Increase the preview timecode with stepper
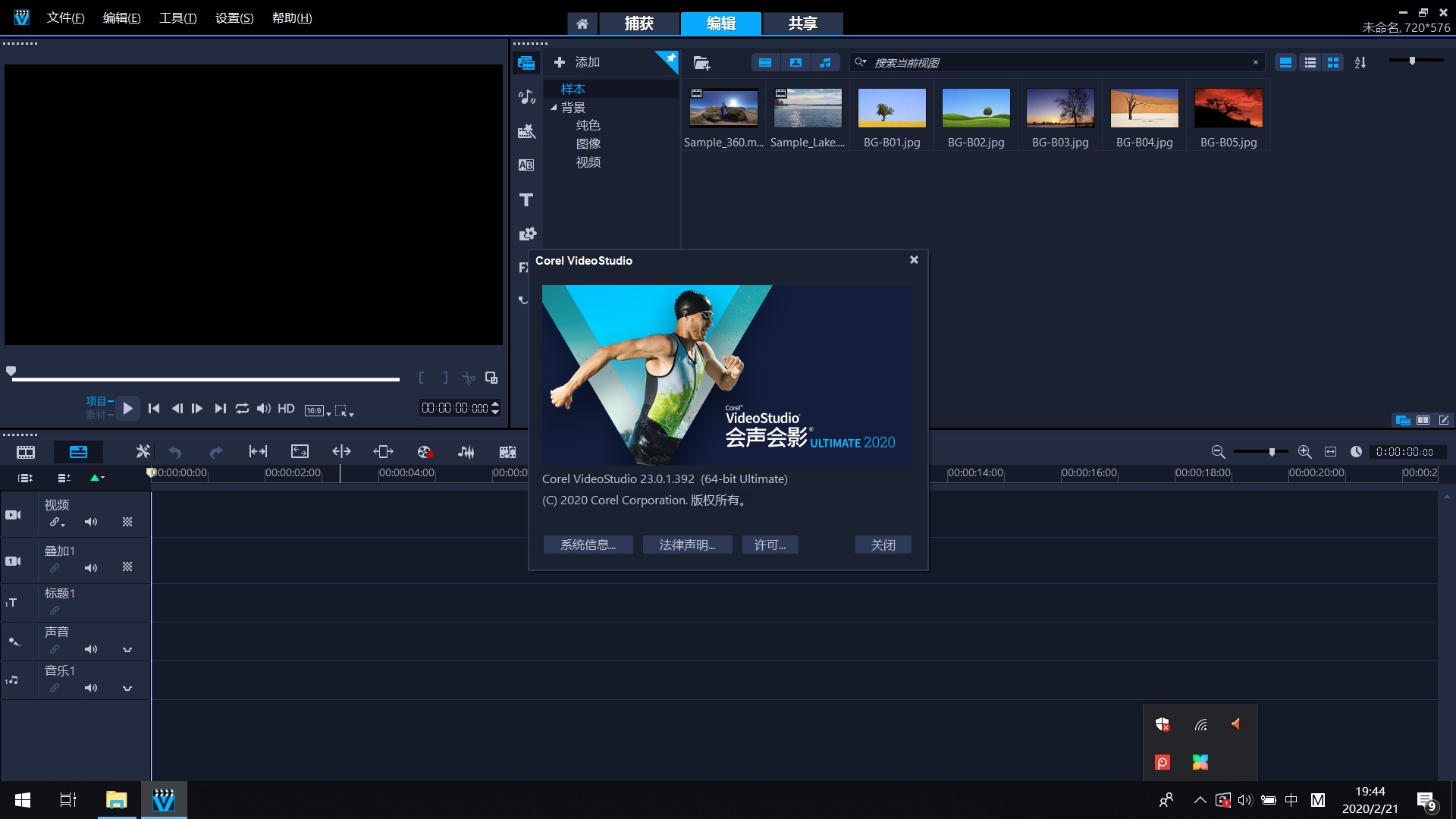 (x=495, y=404)
